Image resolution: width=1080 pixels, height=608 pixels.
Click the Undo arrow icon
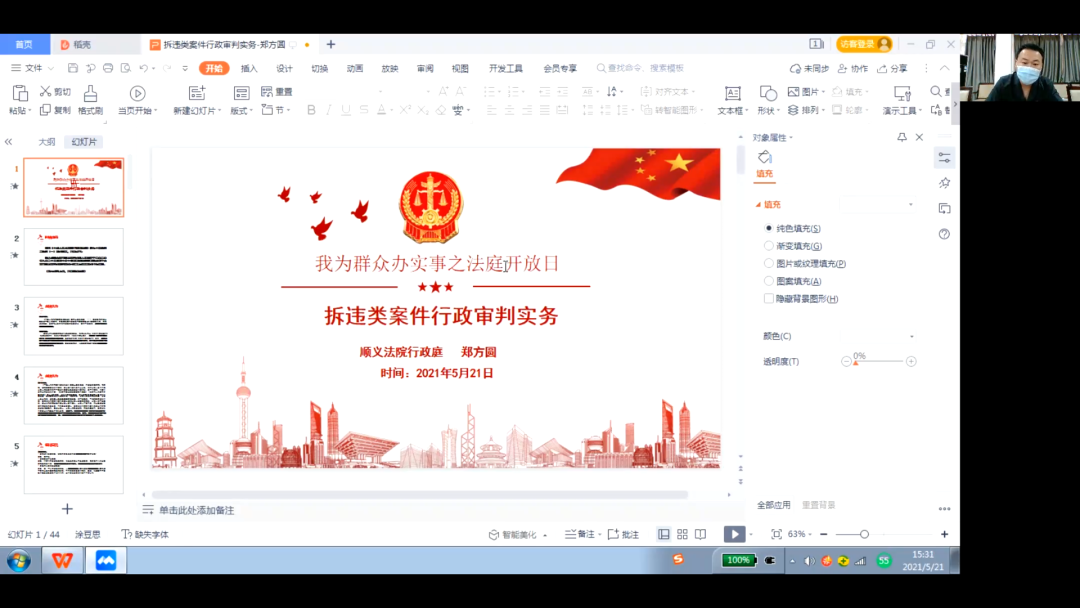coord(143,68)
